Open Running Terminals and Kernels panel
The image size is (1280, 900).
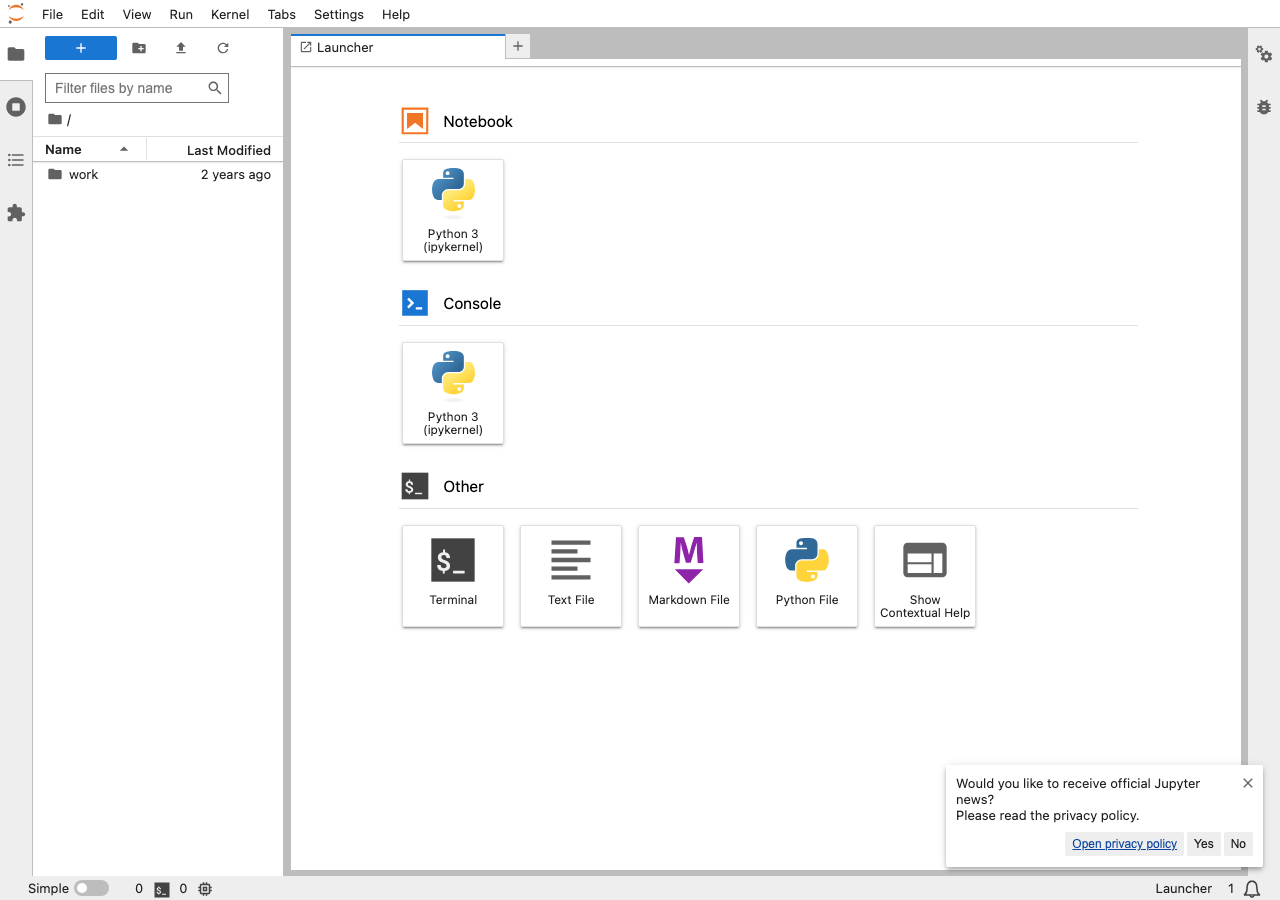point(16,107)
